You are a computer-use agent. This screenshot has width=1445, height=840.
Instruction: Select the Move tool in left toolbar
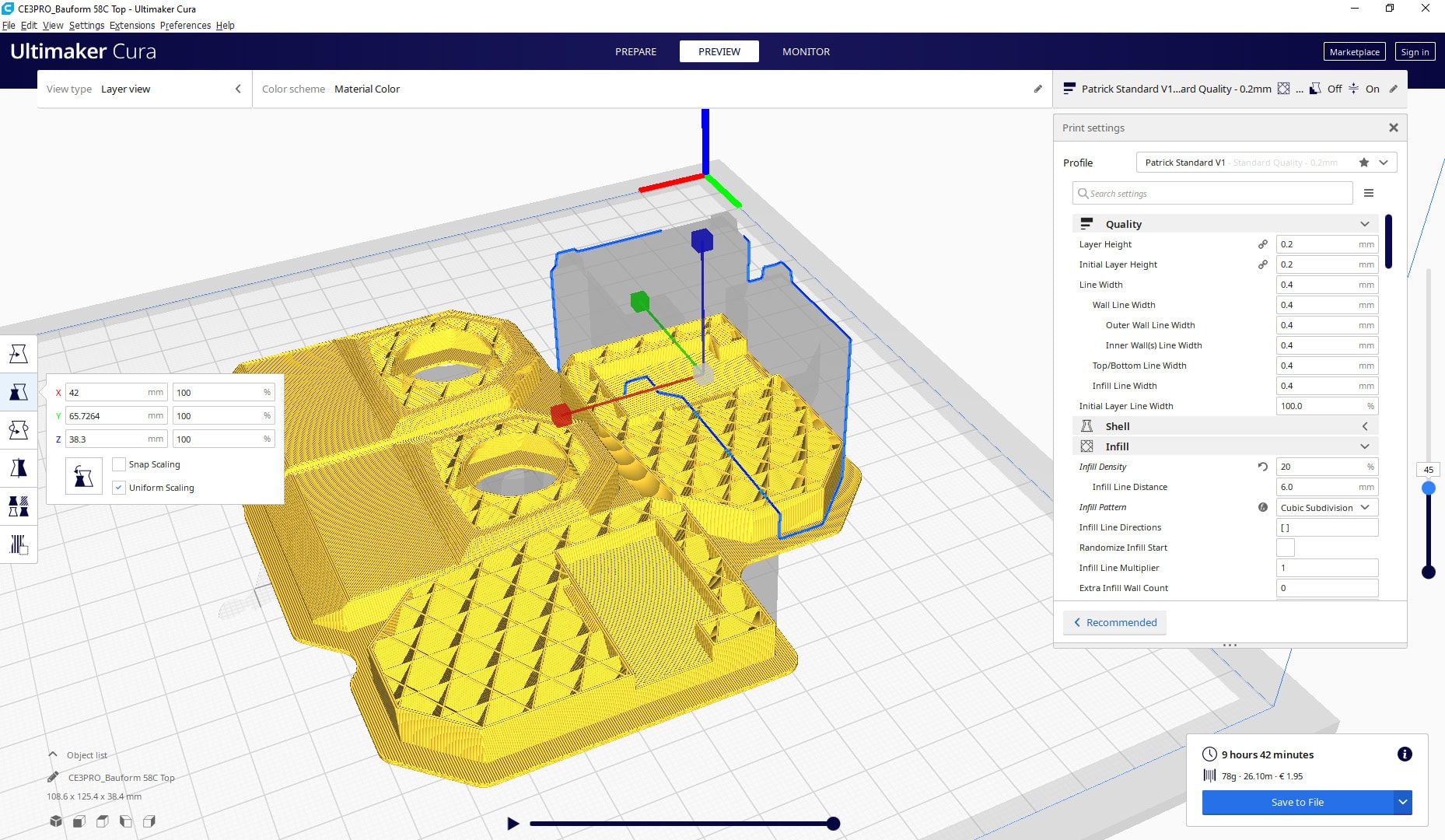tap(19, 354)
